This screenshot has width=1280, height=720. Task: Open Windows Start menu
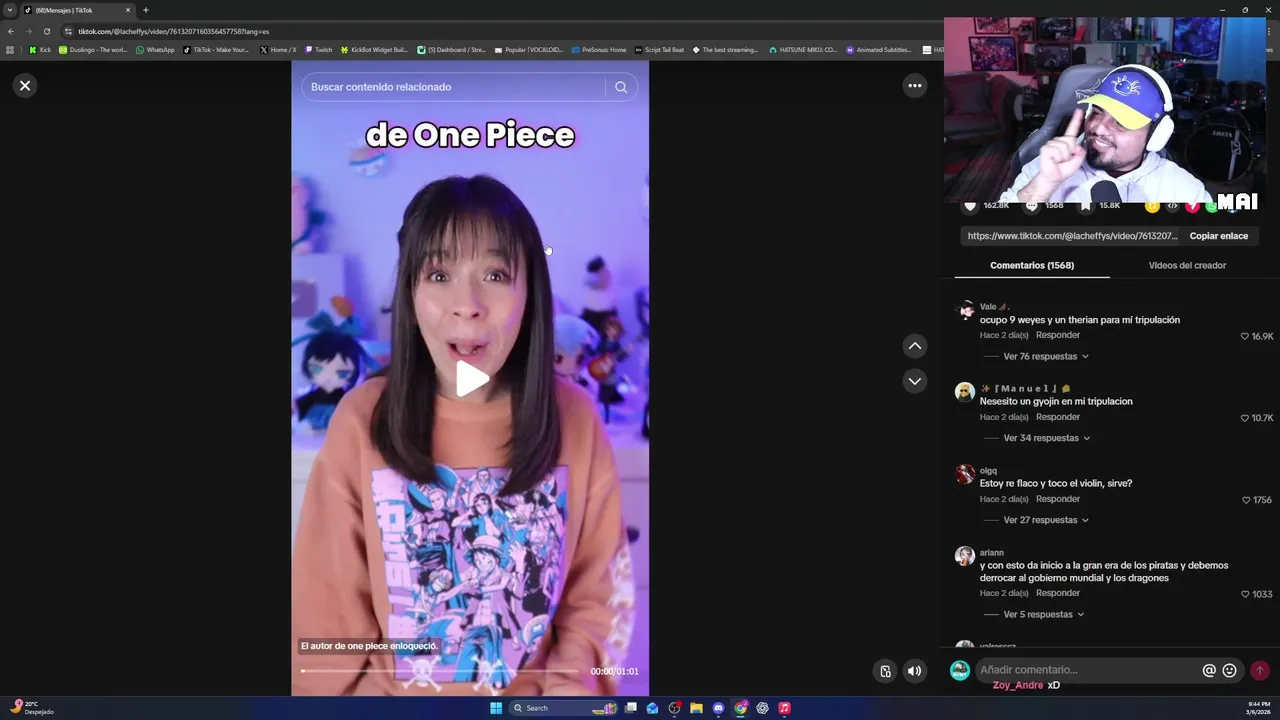click(496, 708)
